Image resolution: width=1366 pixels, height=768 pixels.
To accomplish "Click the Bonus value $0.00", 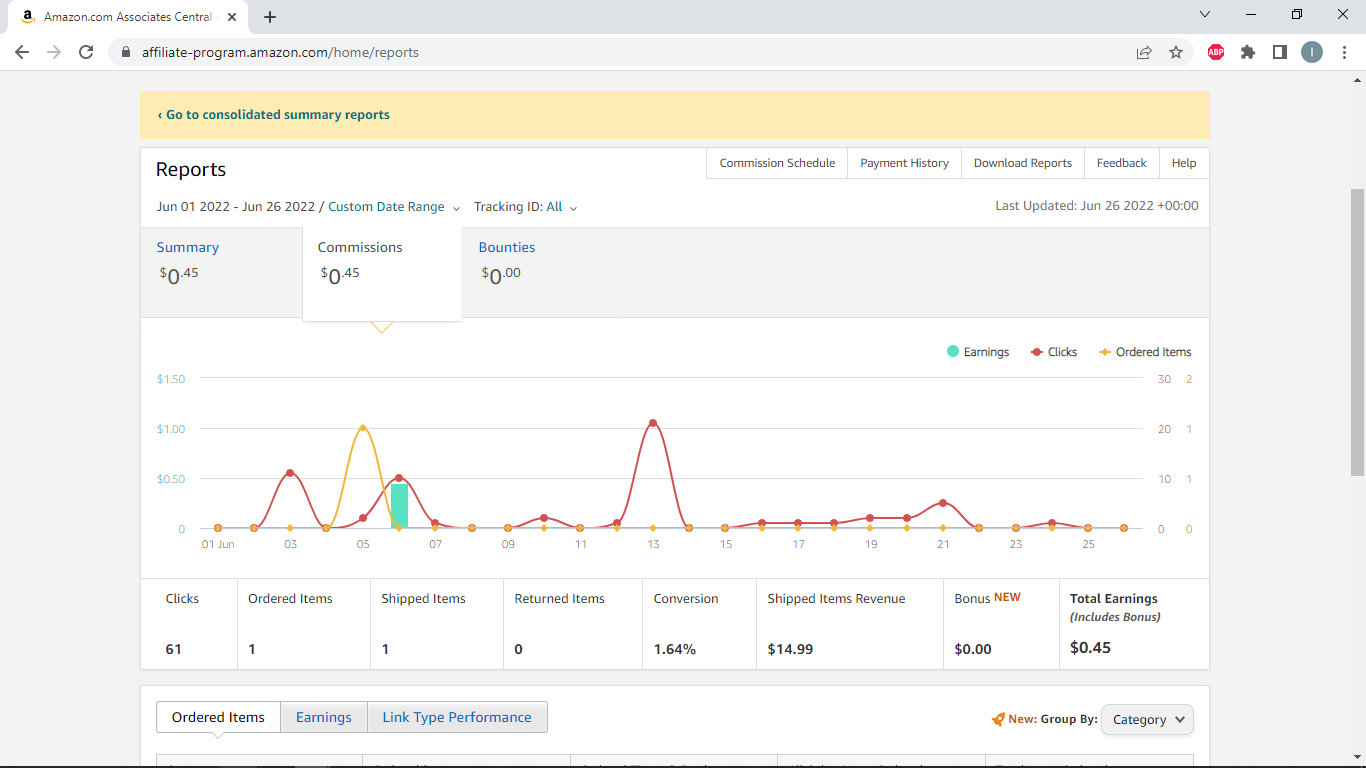I will (x=973, y=649).
